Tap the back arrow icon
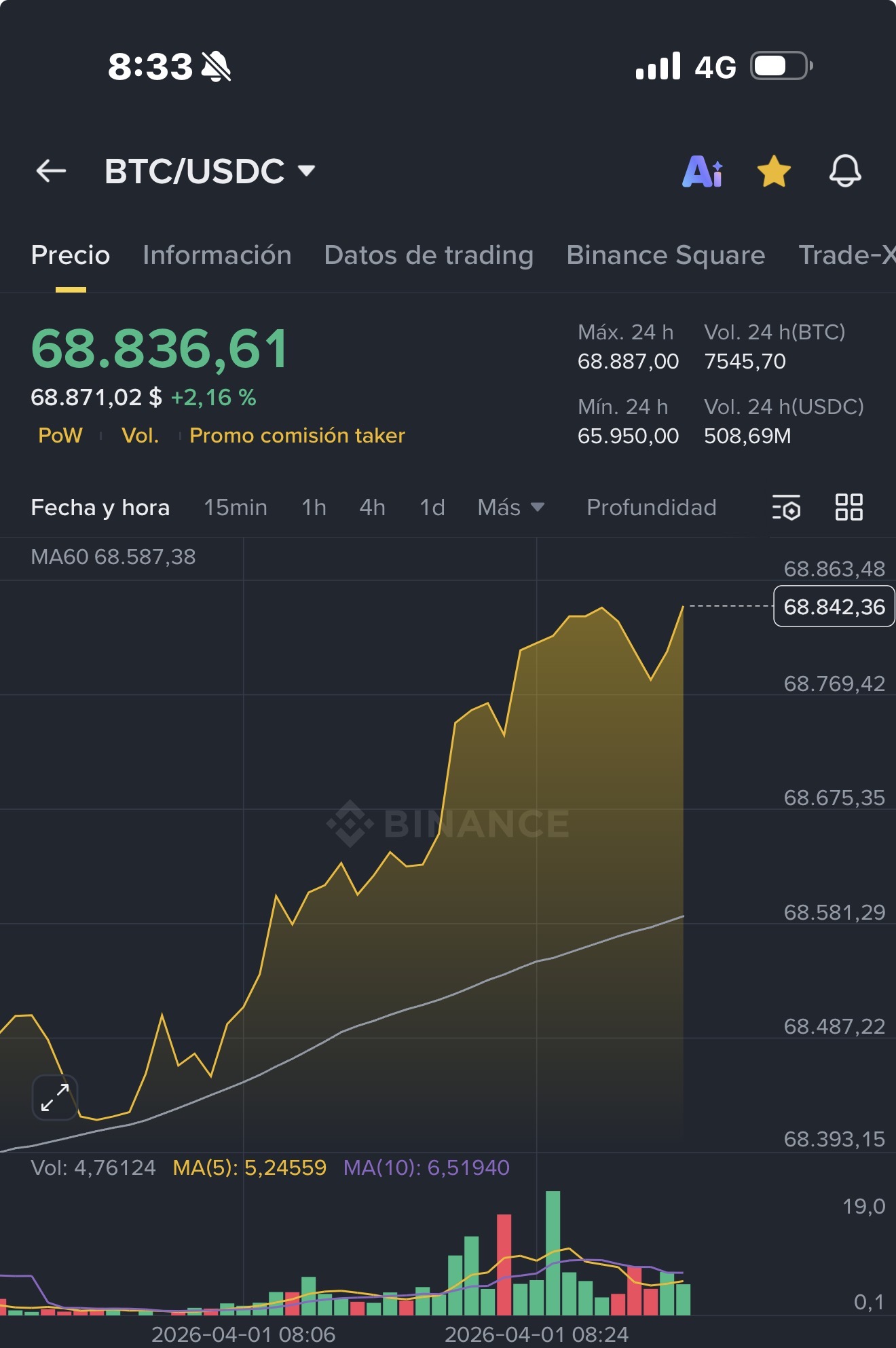Image resolution: width=896 pixels, height=1348 pixels. [51, 171]
